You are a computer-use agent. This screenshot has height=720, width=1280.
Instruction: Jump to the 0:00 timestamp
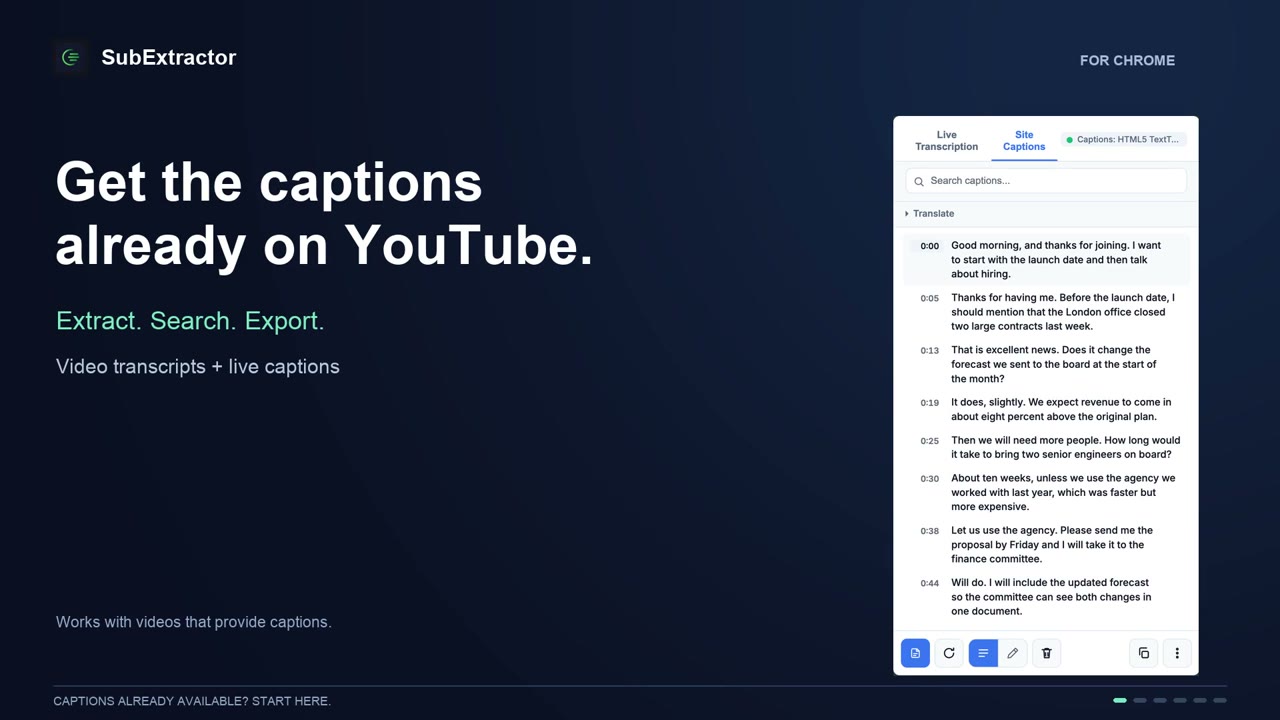(x=930, y=246)
